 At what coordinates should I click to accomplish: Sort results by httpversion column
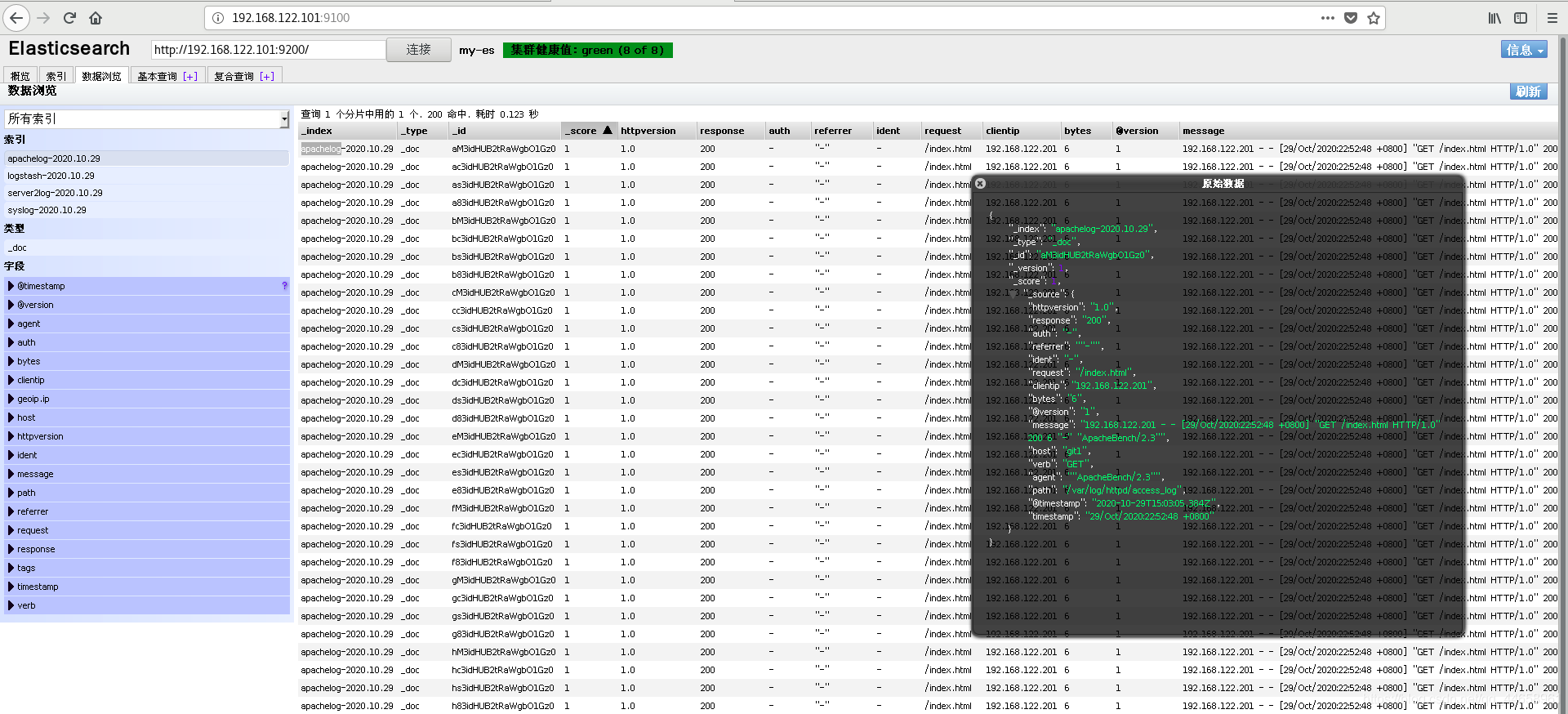[x=657, y=131]
